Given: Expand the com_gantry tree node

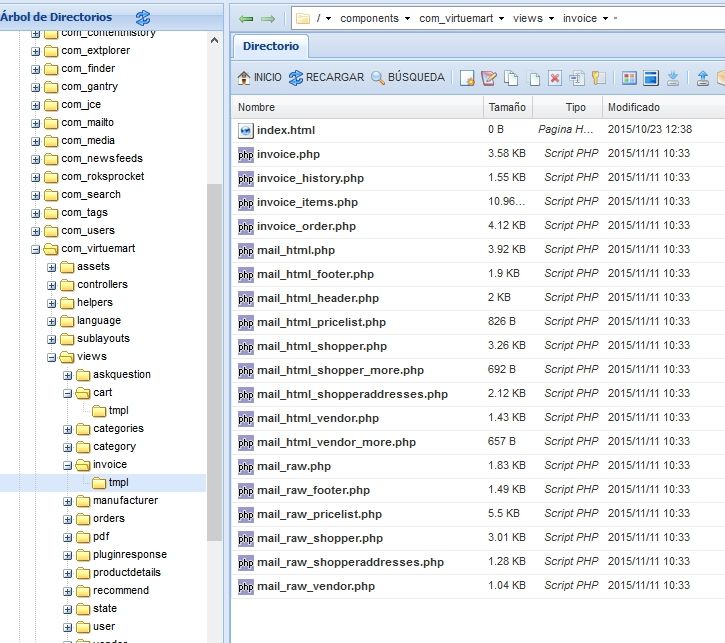Looking at the screenshot, I should [36, 87].
